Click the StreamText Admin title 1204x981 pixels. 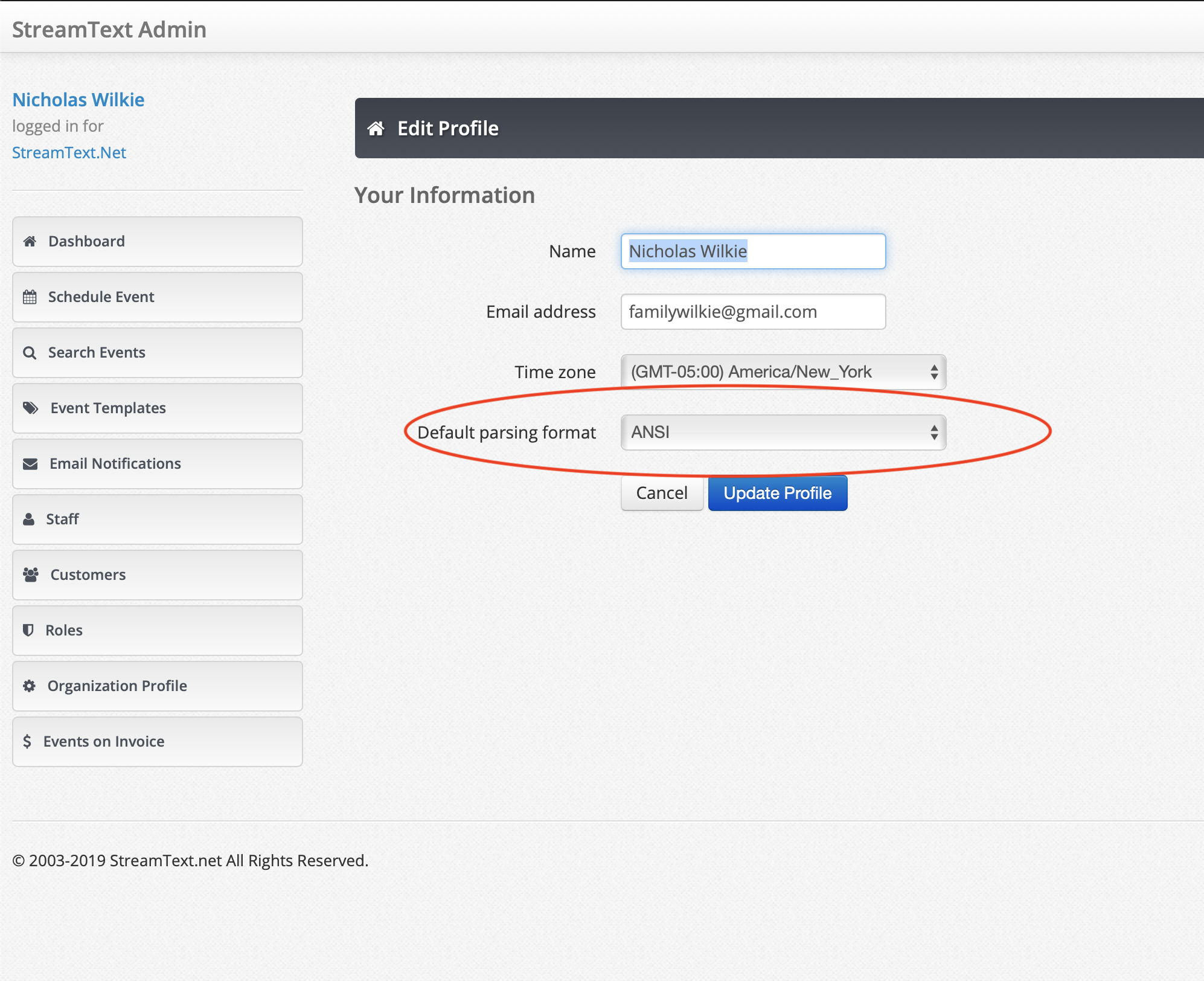[109, 30]
